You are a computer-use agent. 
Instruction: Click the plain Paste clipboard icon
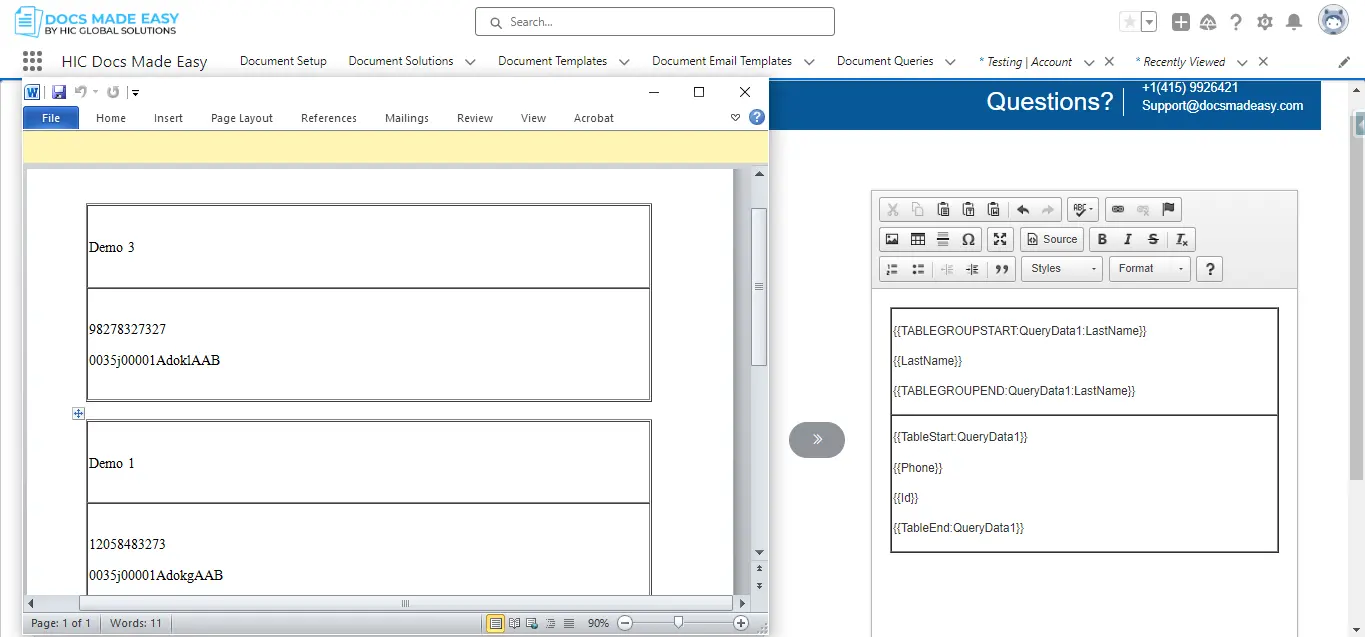[943, 210]
